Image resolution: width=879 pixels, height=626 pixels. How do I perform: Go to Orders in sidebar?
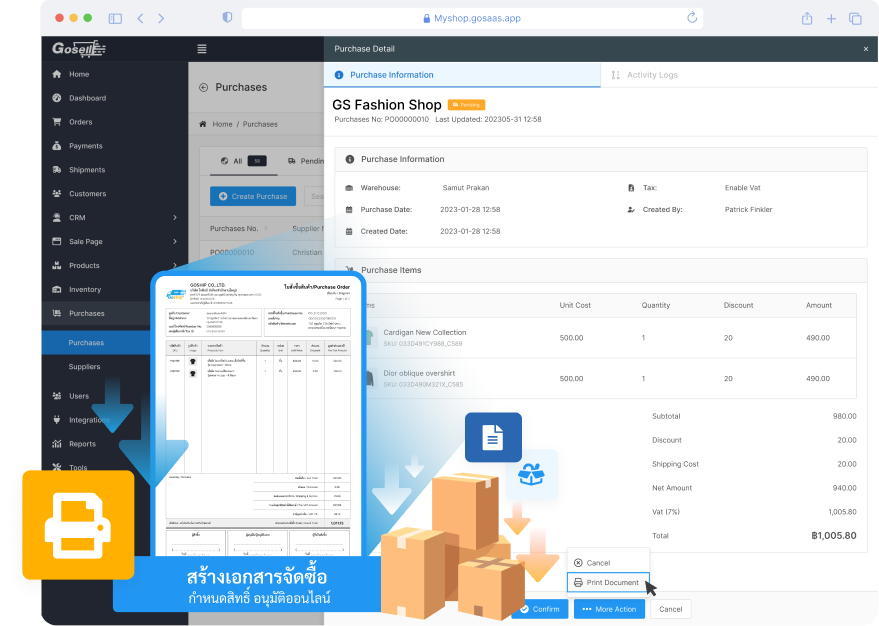(80, 122)
